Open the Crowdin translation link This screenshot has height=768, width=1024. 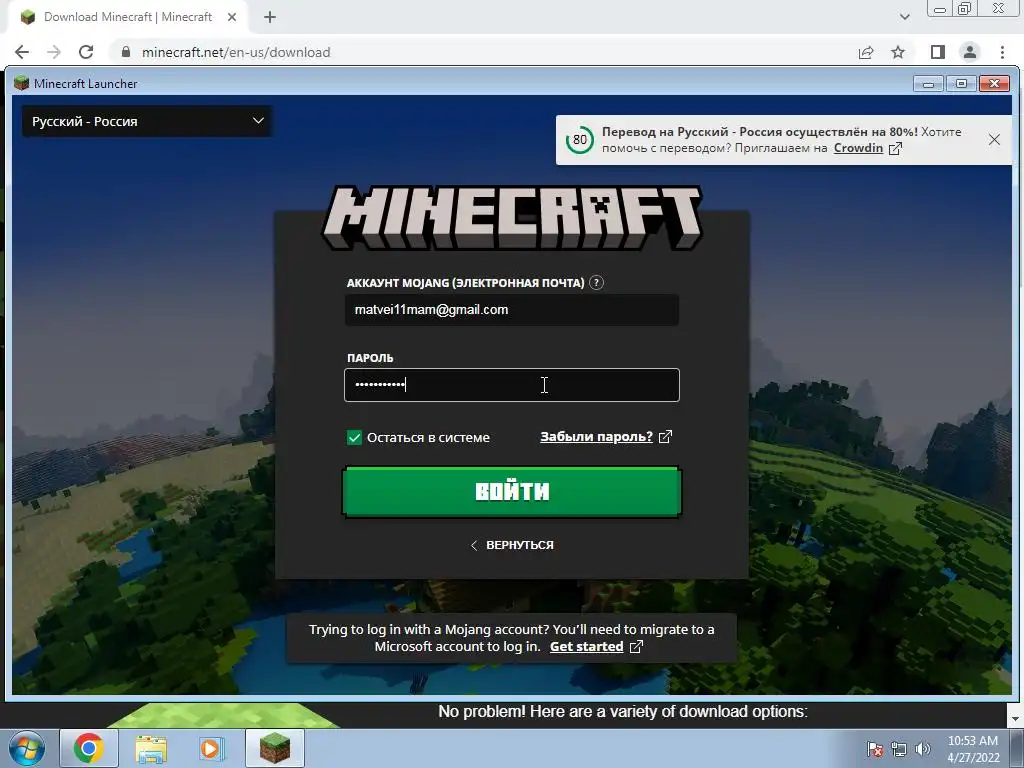(x=858, y=148)
